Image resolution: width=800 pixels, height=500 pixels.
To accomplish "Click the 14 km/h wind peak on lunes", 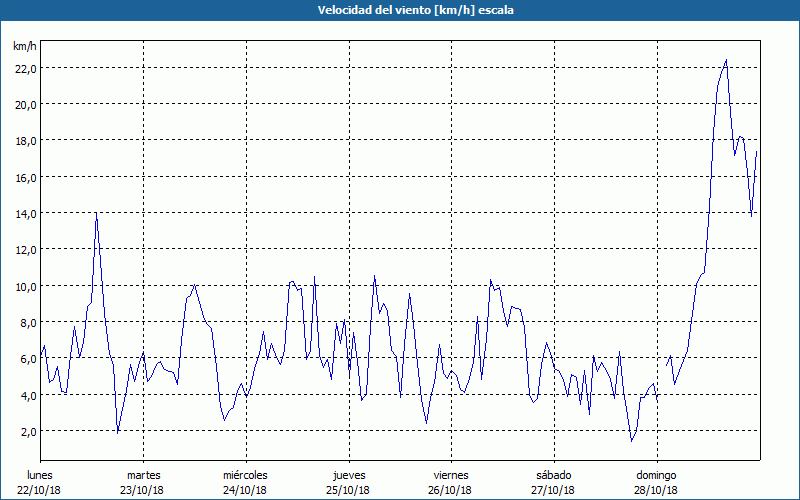I will click(x=96, y=213).
